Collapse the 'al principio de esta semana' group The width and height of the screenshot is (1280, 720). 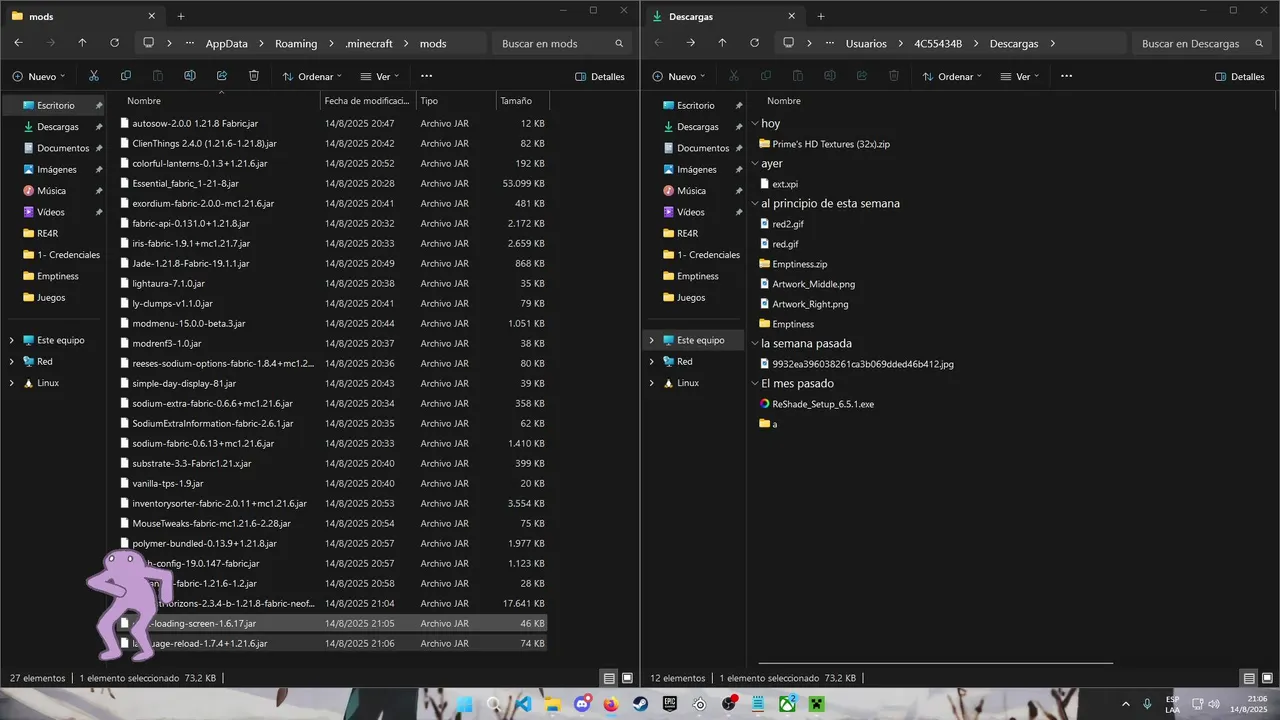[755, 204]
